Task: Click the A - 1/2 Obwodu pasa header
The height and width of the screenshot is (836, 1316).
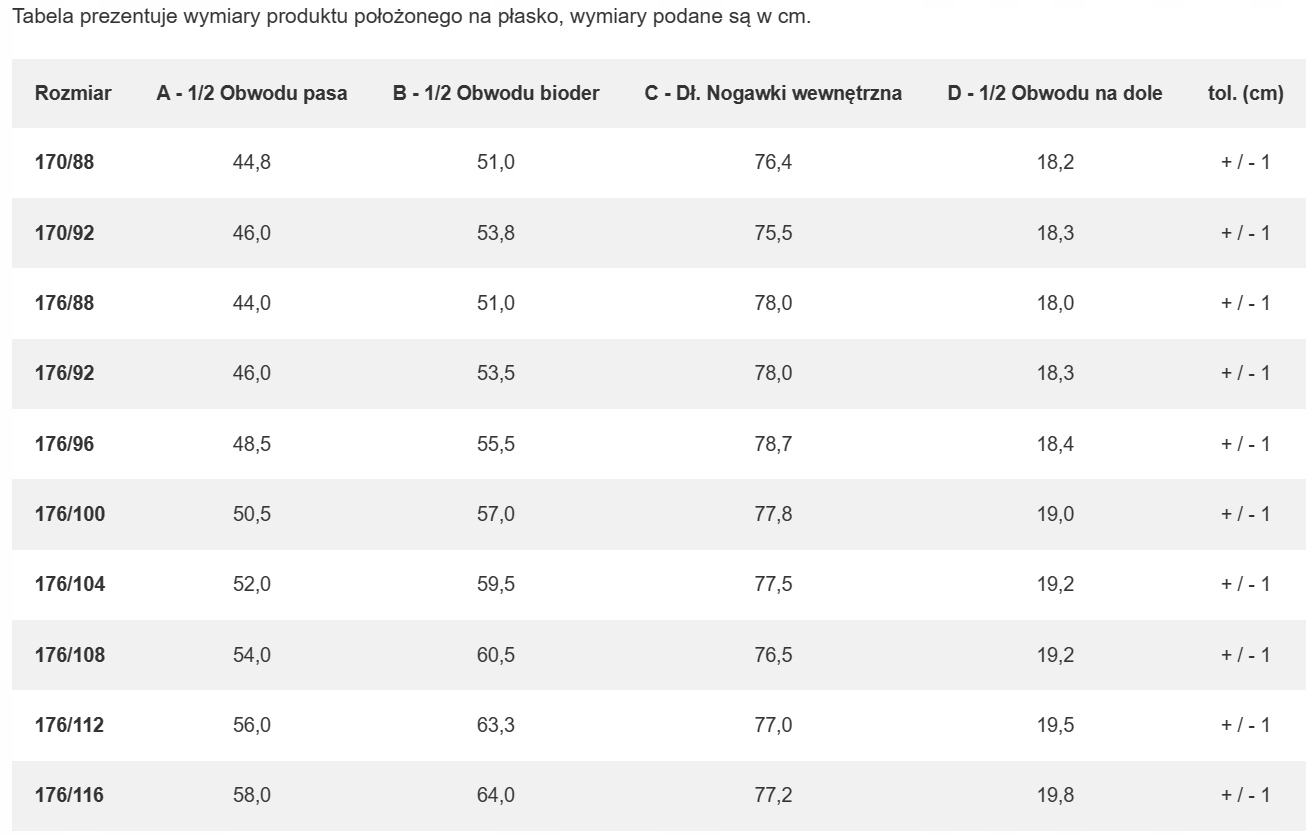Action: pos(252,94)
